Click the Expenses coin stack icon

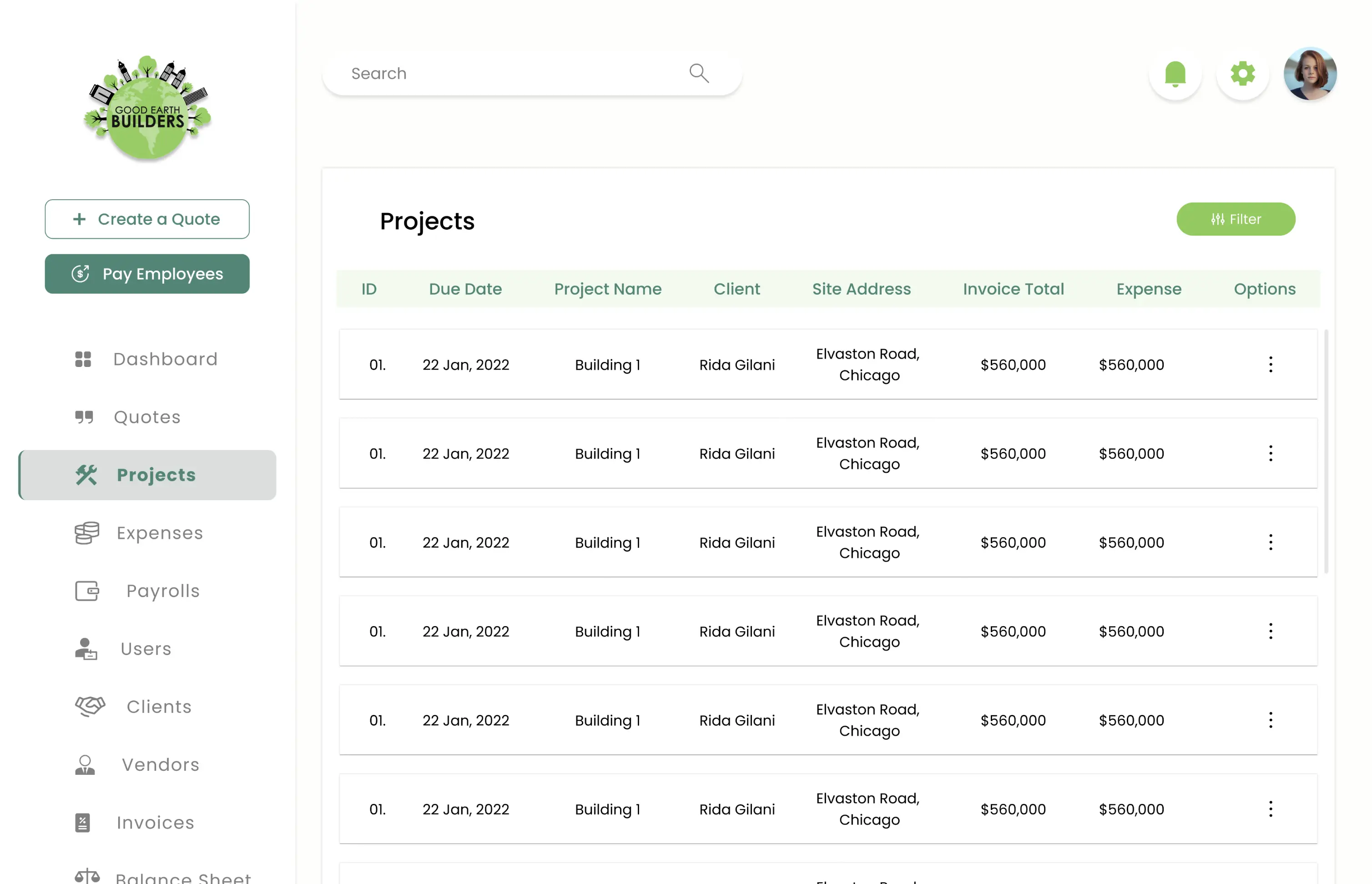[x=87, y=532]
